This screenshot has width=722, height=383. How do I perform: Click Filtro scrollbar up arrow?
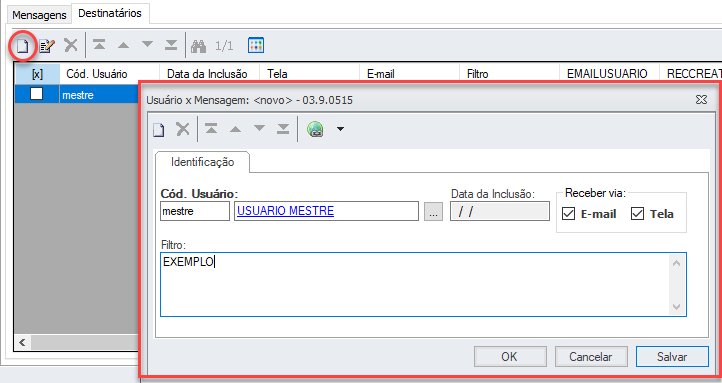pyautogui.click(x=676, y=264)
